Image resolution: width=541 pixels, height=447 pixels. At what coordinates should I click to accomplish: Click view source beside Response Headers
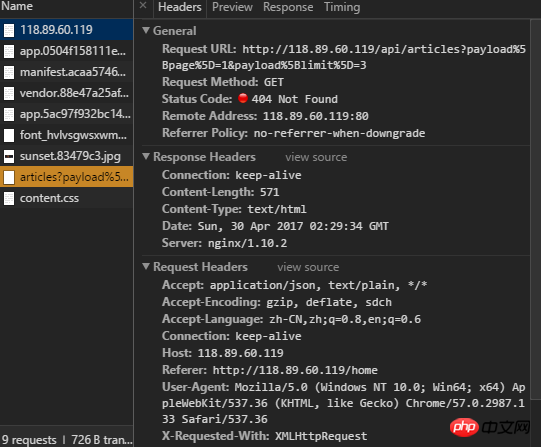tap(316, 157)
